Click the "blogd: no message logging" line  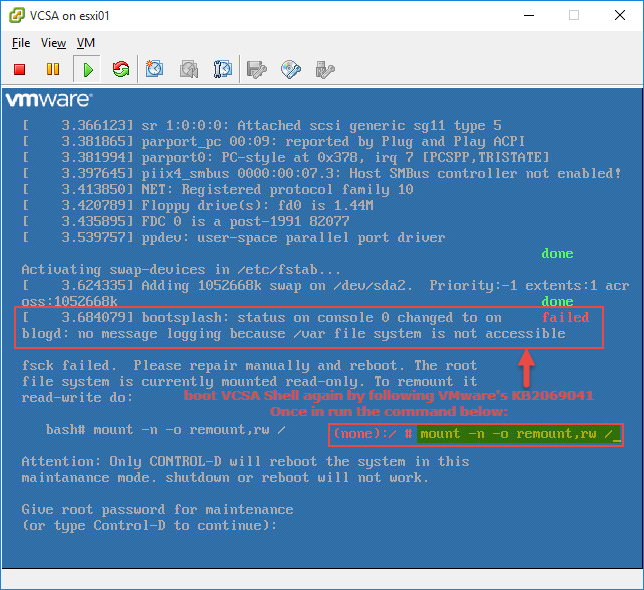click(x=293, y=333)
